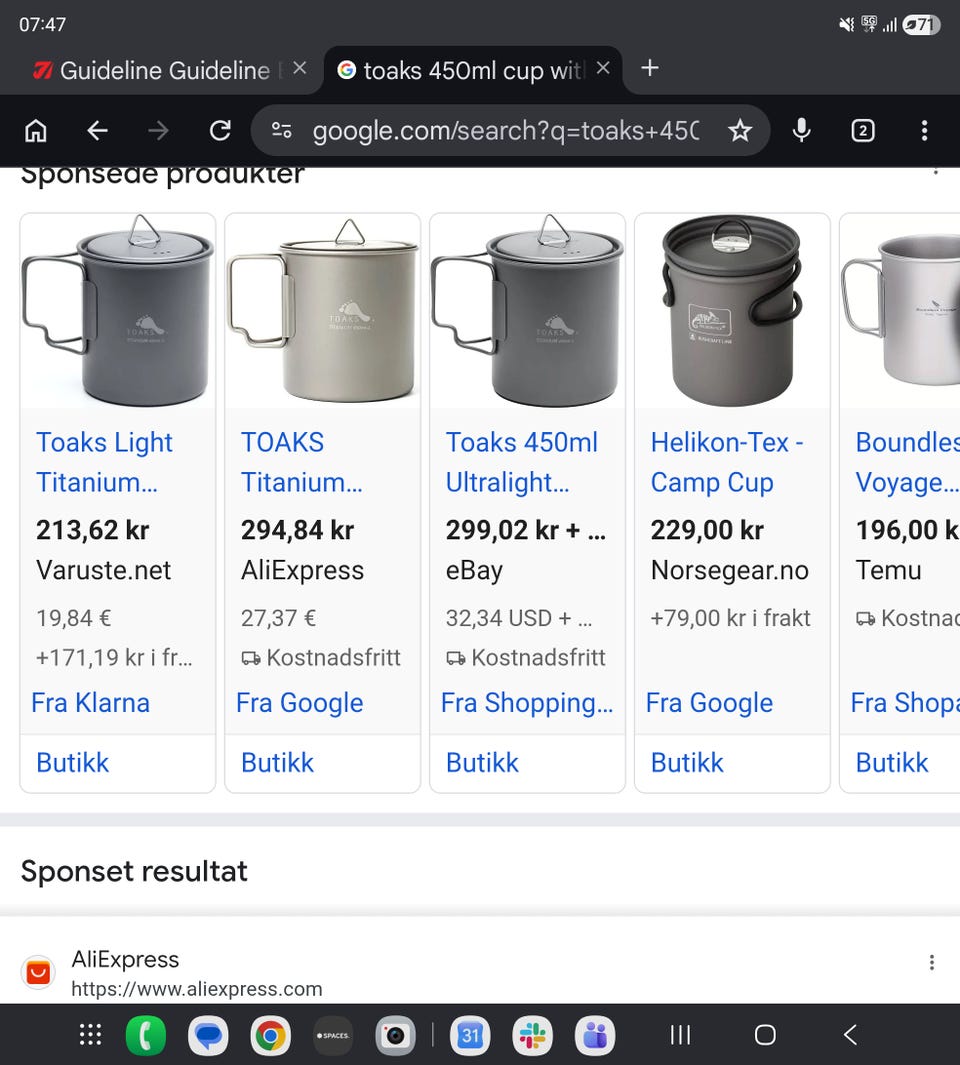This screenshot has height=1065, width=960.
Task: Click Fra Klarna link
Action: (90, 702)
